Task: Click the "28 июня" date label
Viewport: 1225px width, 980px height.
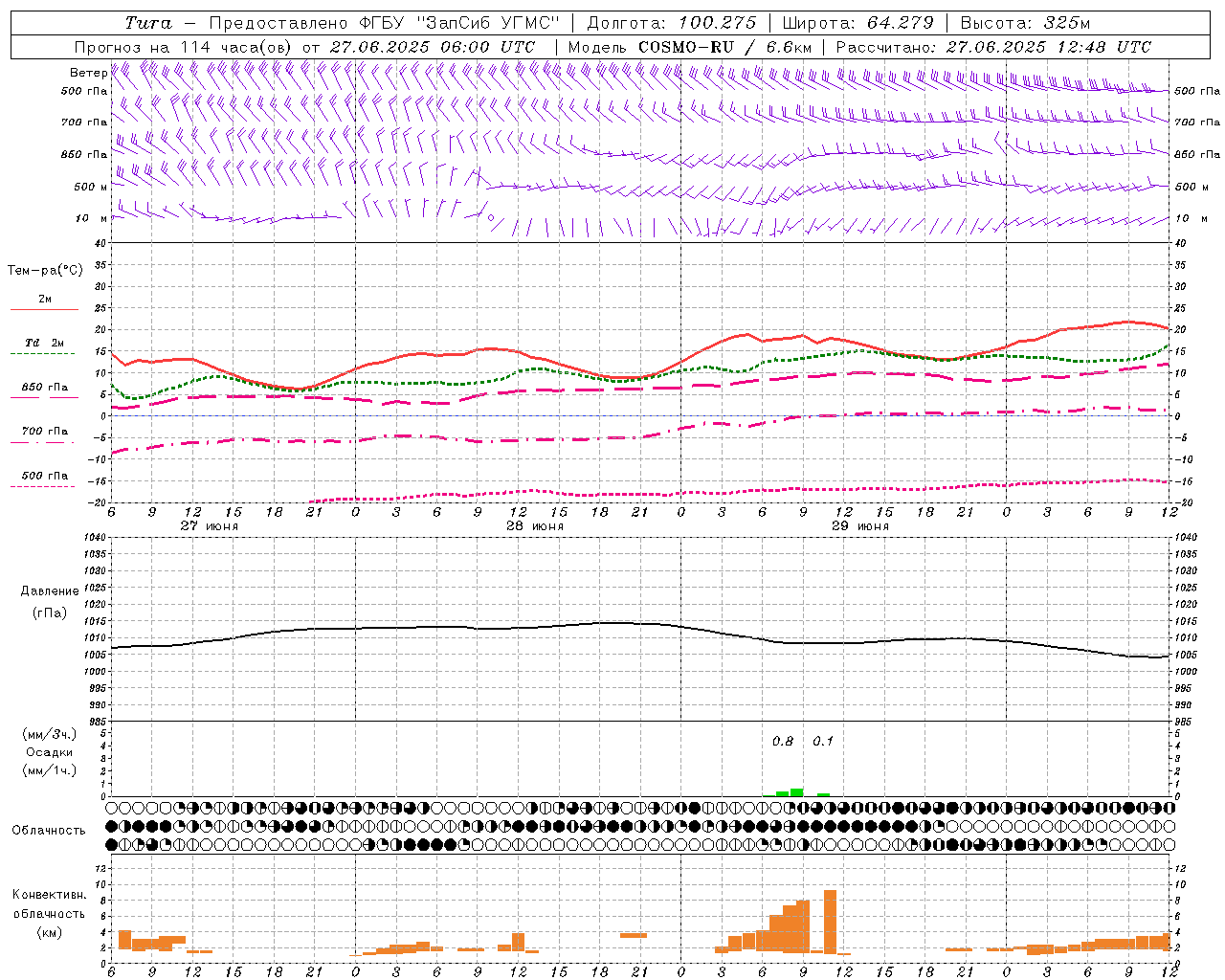Action: tap(535, 526)
